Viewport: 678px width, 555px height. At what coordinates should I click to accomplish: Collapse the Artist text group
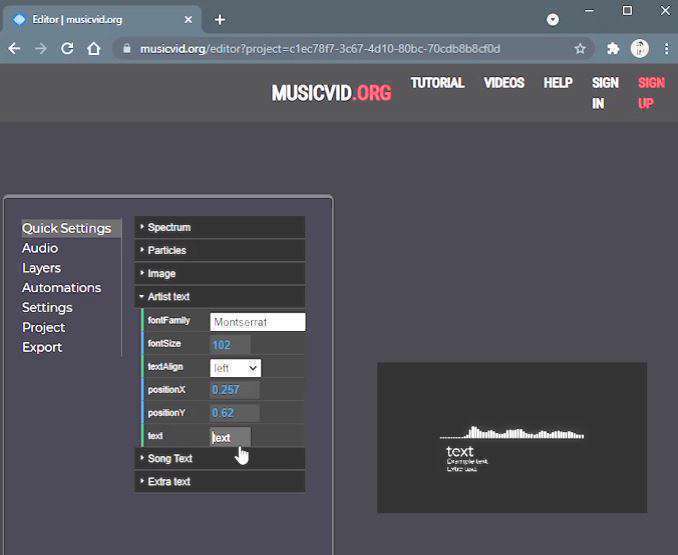(x=220, y=297)
